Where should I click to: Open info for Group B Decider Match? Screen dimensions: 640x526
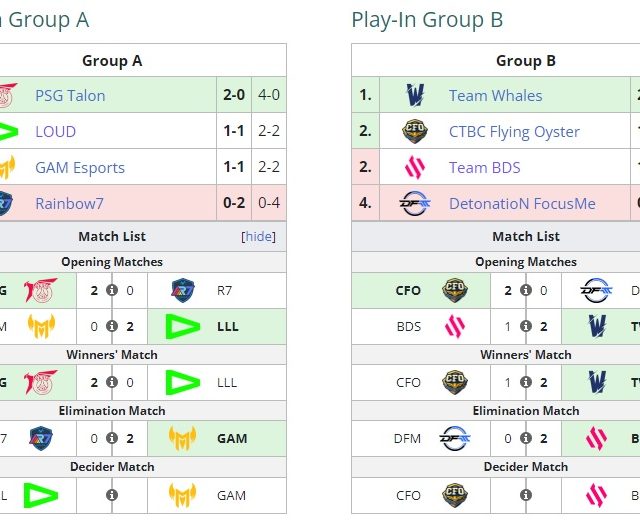(x=526, y=495)
